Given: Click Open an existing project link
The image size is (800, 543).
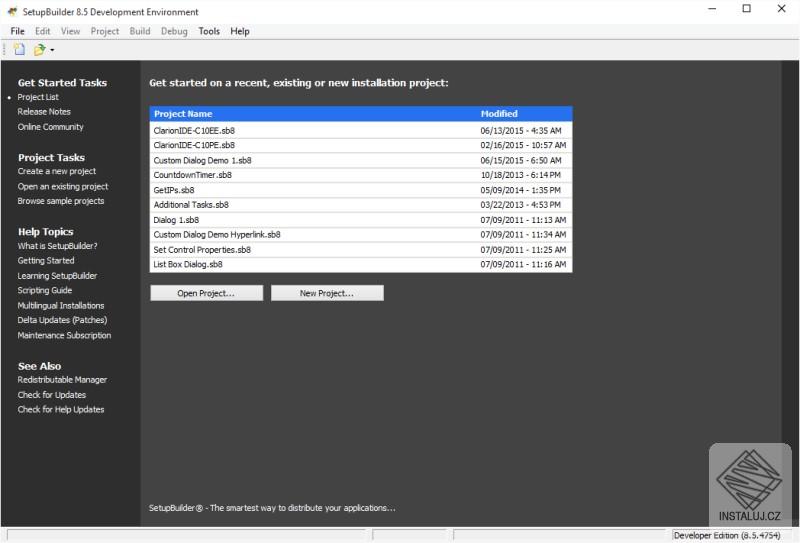Looking at the screenshot, I should (63, 186).
